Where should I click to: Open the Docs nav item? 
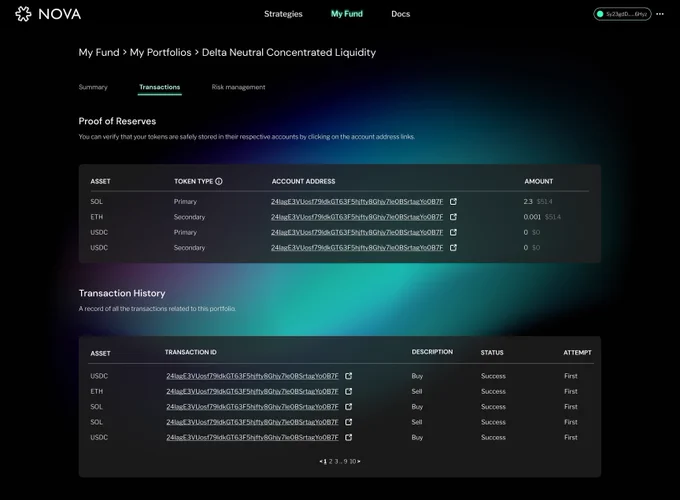[x=400, y=14]
